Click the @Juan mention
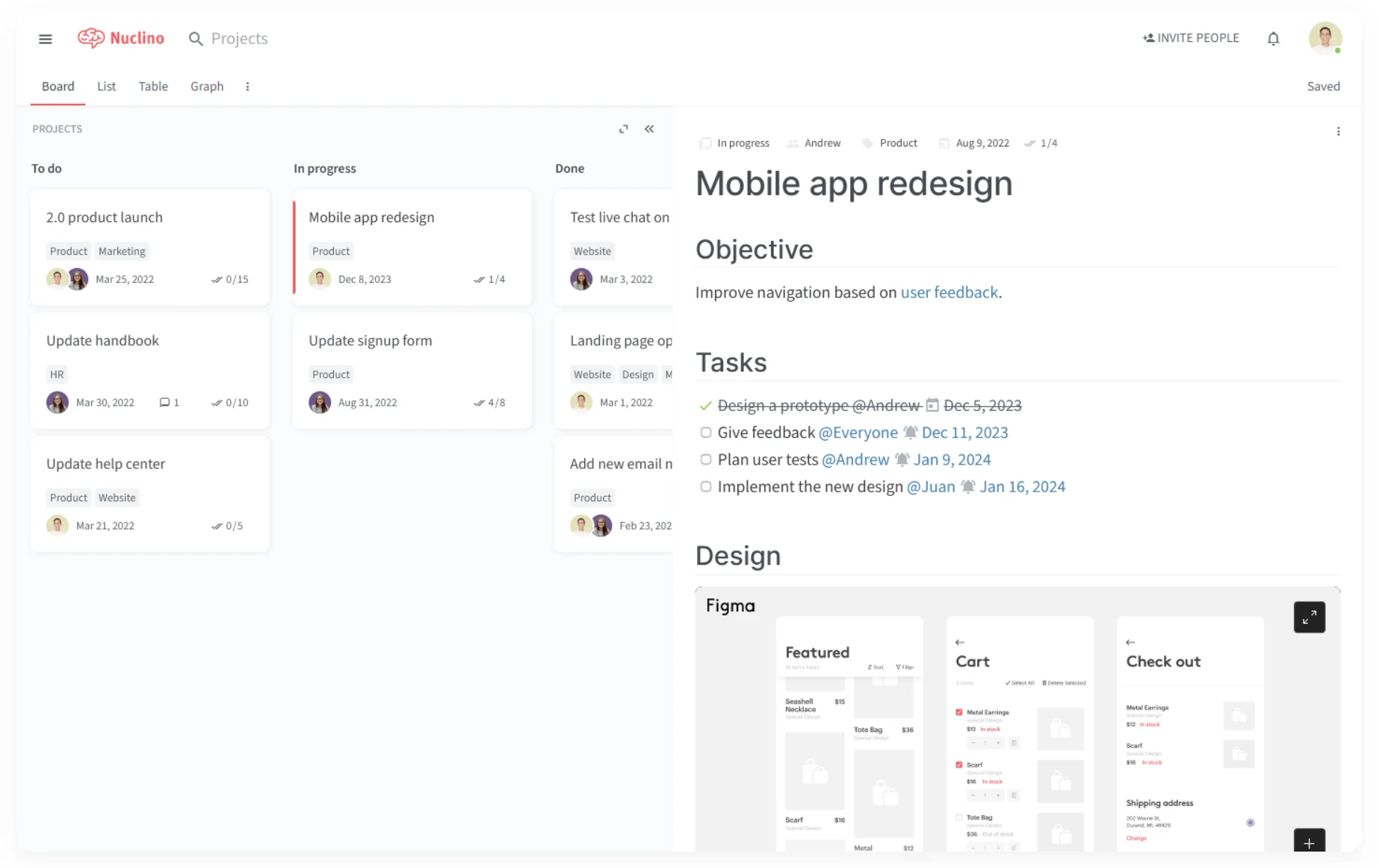Image resolution: width=1379 pixels, height=868 pixels. (930, 486)
